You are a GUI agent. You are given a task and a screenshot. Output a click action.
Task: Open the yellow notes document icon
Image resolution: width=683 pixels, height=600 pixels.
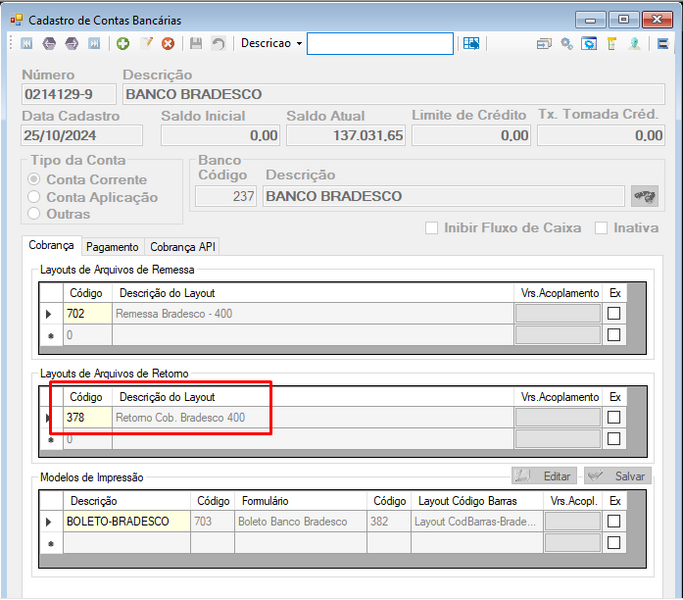612,44
